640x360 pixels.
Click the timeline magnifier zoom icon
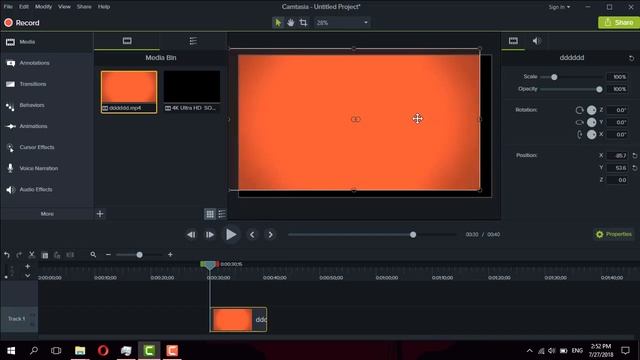click(93, 255)
